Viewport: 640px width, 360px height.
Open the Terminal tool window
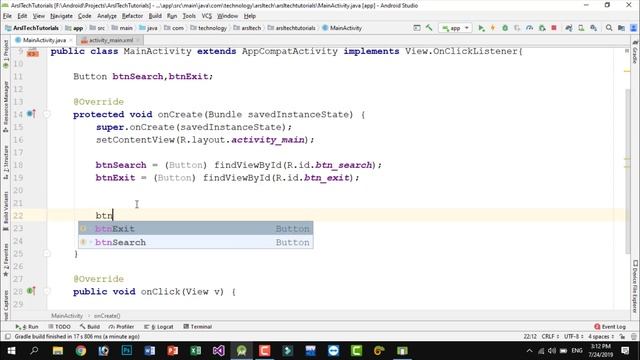click(x=198, y=327)
